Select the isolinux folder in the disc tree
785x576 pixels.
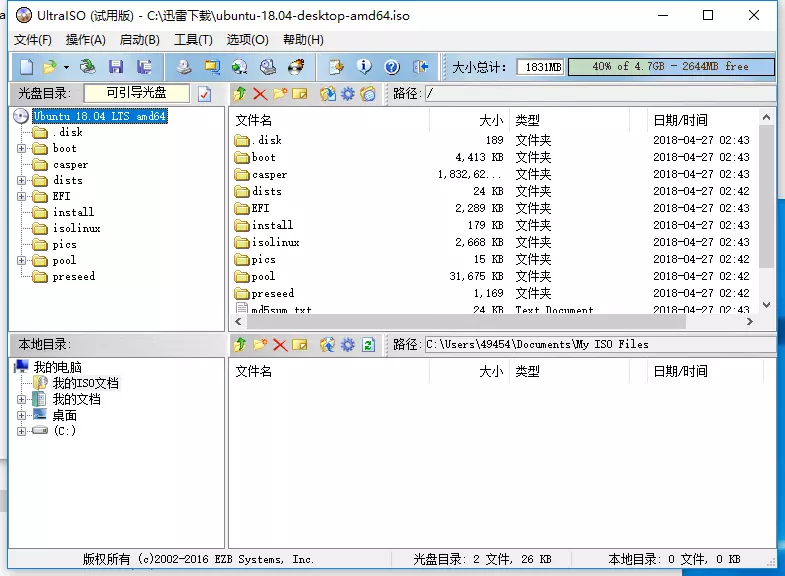[76, 228]
